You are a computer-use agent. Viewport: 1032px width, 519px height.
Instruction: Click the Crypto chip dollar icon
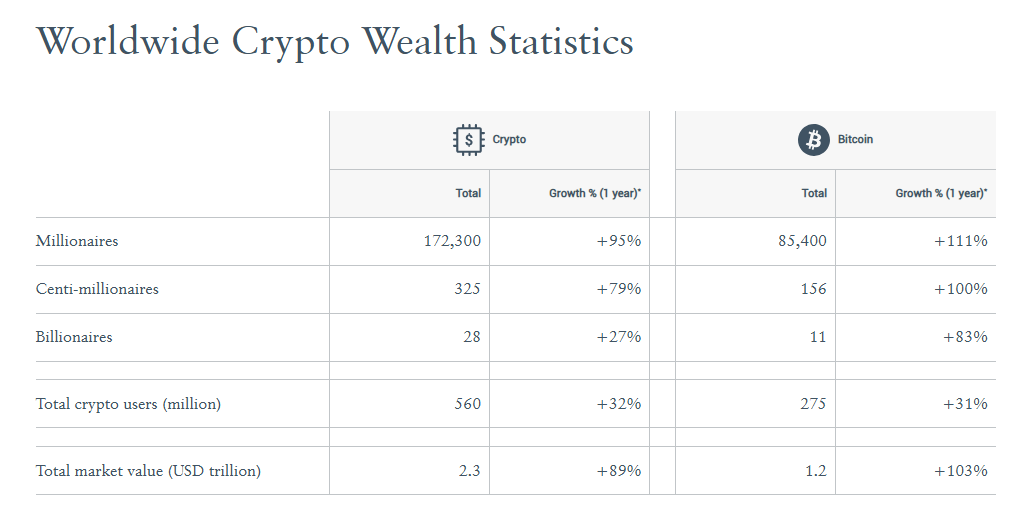pos(468,140)
